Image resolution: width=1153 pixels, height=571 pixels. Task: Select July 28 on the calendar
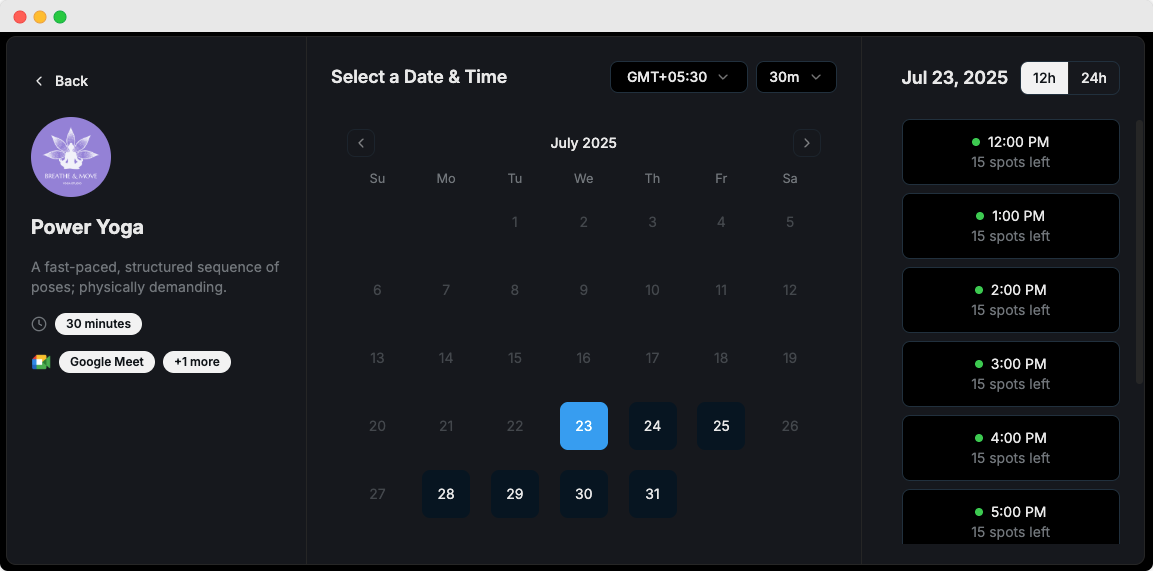pyautogui.click(x=446, y=494)
